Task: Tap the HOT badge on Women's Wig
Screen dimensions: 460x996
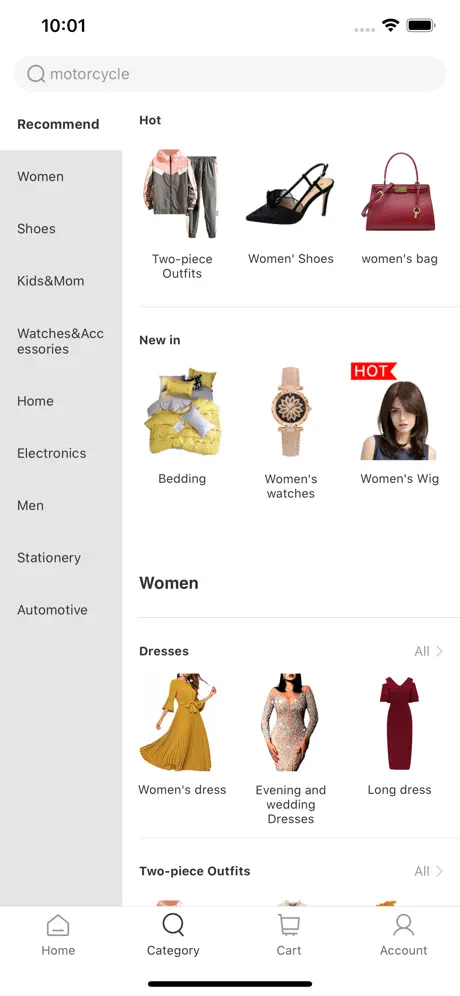Action: pos(373,371)
